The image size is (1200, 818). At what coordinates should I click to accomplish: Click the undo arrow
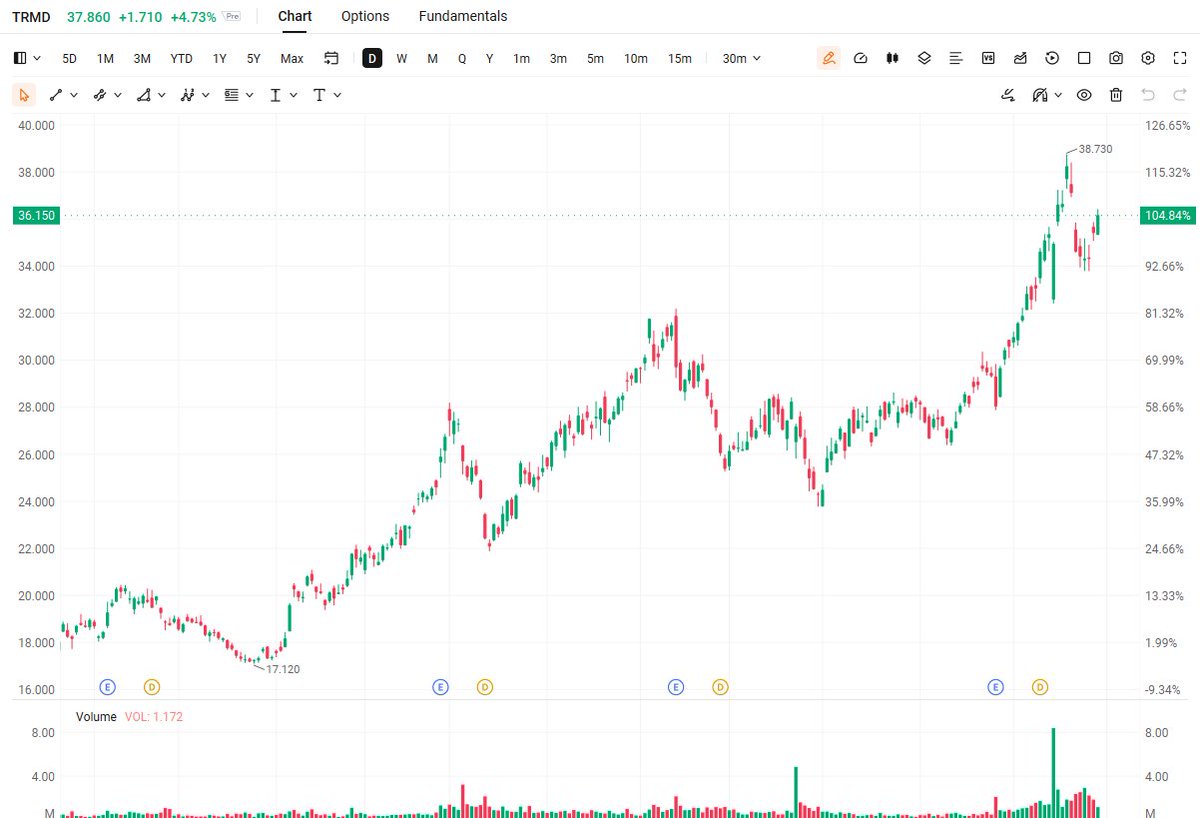point(1148,95)
